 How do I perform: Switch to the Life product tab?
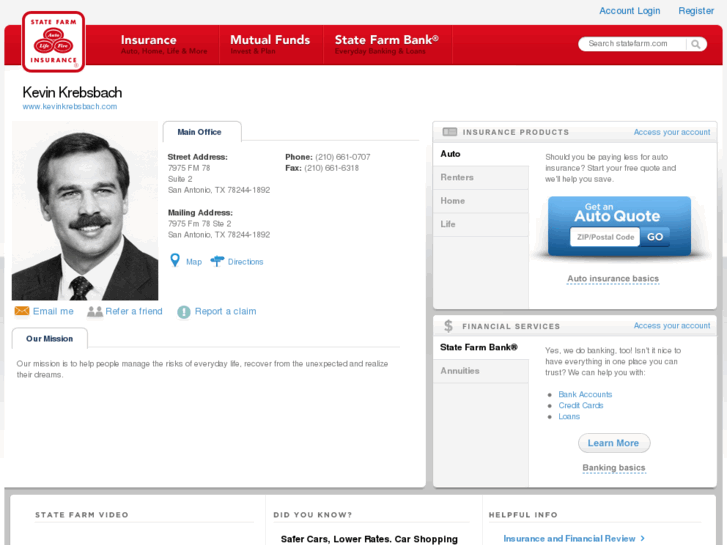(x=481, y=224)
